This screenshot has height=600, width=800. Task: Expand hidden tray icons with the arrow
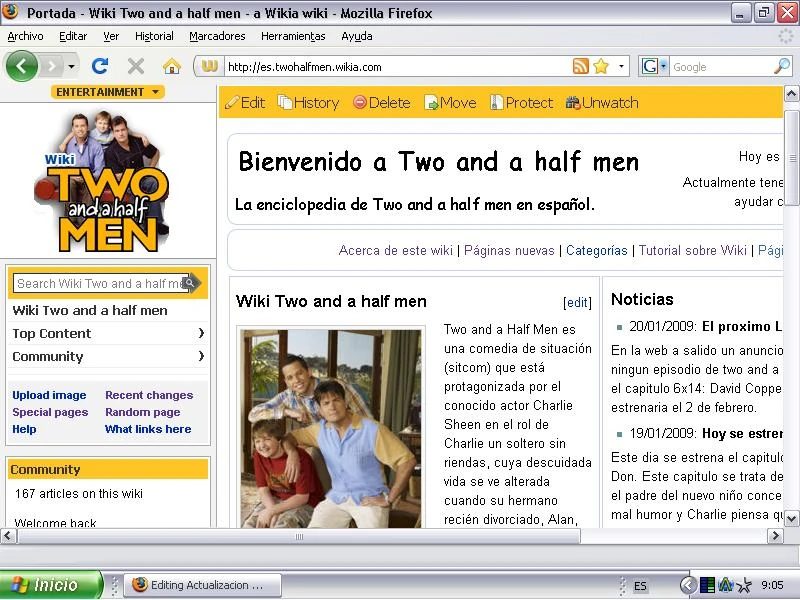(688, 585)
